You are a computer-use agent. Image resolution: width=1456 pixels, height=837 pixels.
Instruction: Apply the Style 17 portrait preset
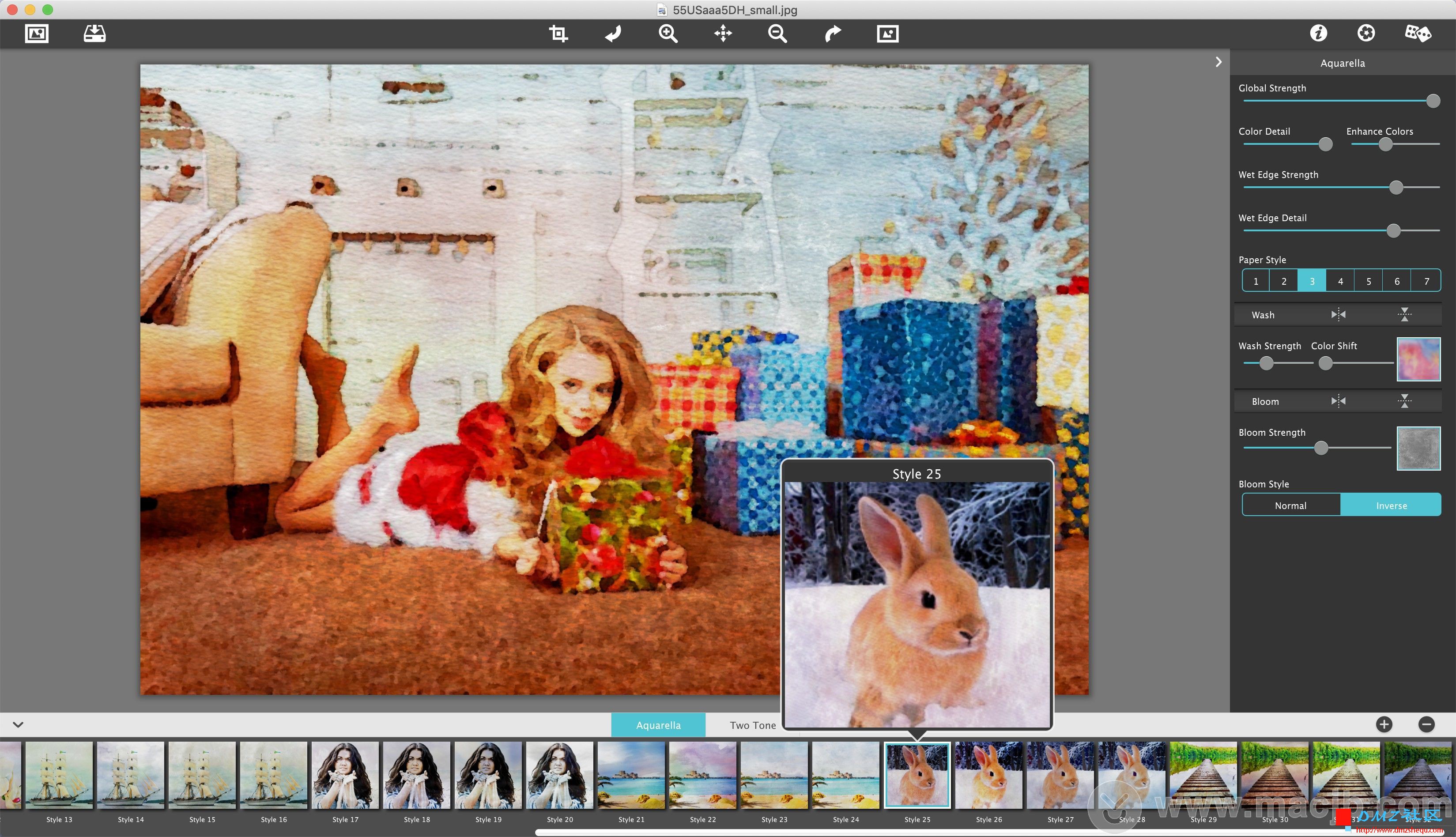(345, 774)
